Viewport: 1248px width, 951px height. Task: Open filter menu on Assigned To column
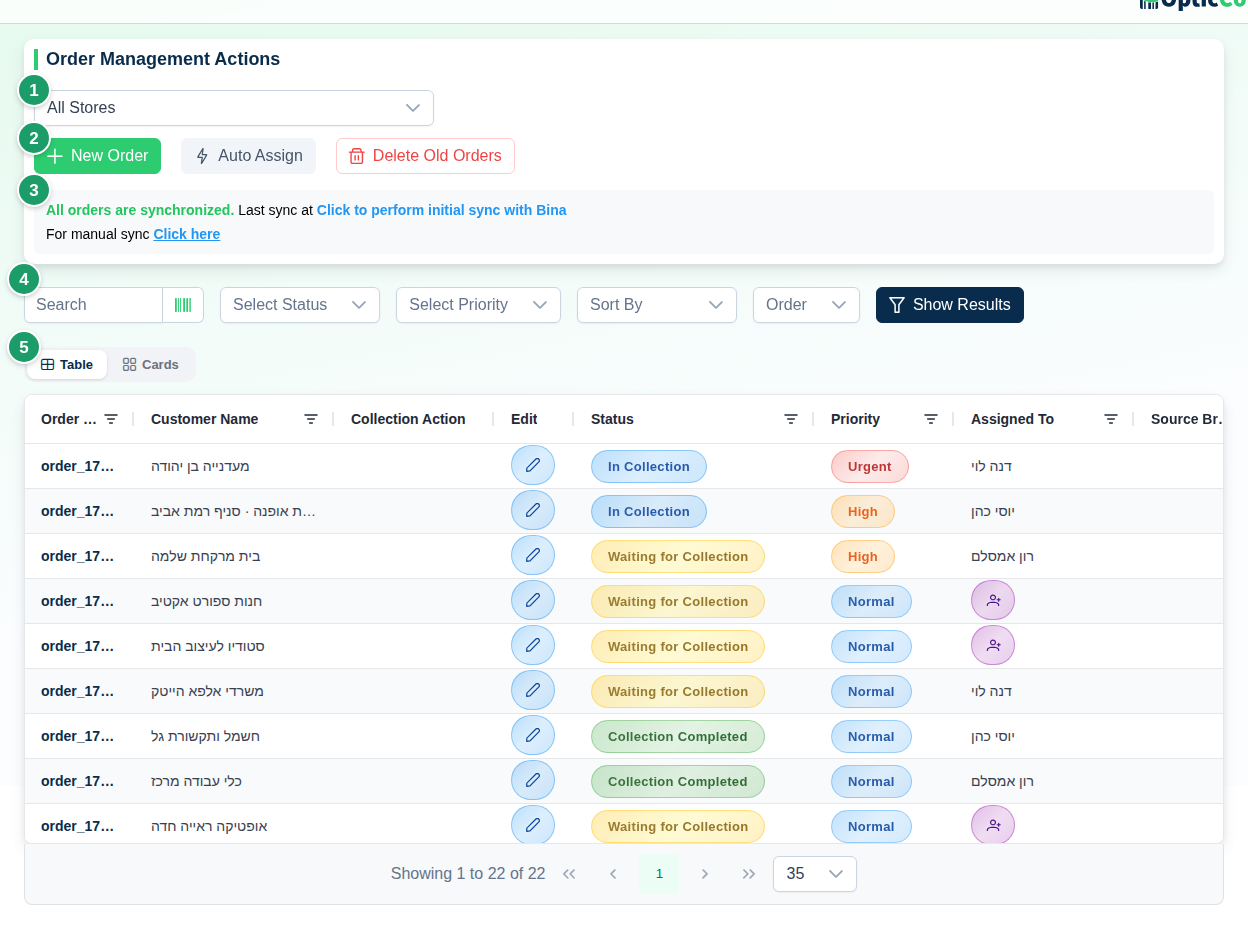click(1111, 419)
